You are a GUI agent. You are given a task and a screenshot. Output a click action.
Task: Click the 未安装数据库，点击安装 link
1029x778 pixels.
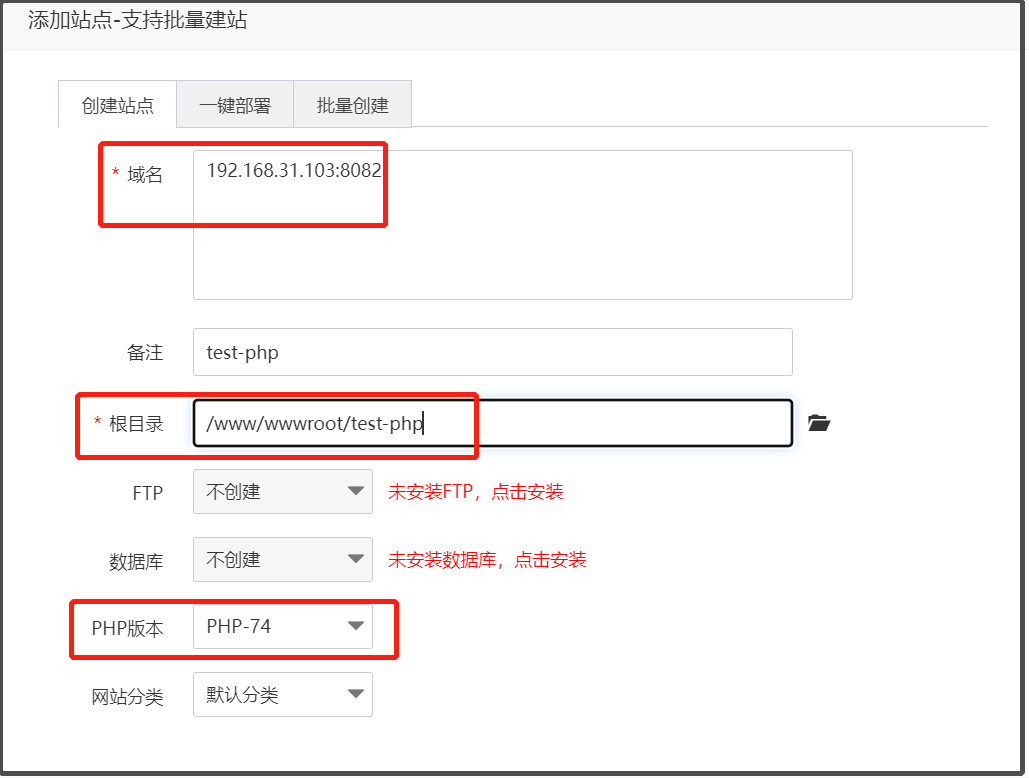(487, 560)
